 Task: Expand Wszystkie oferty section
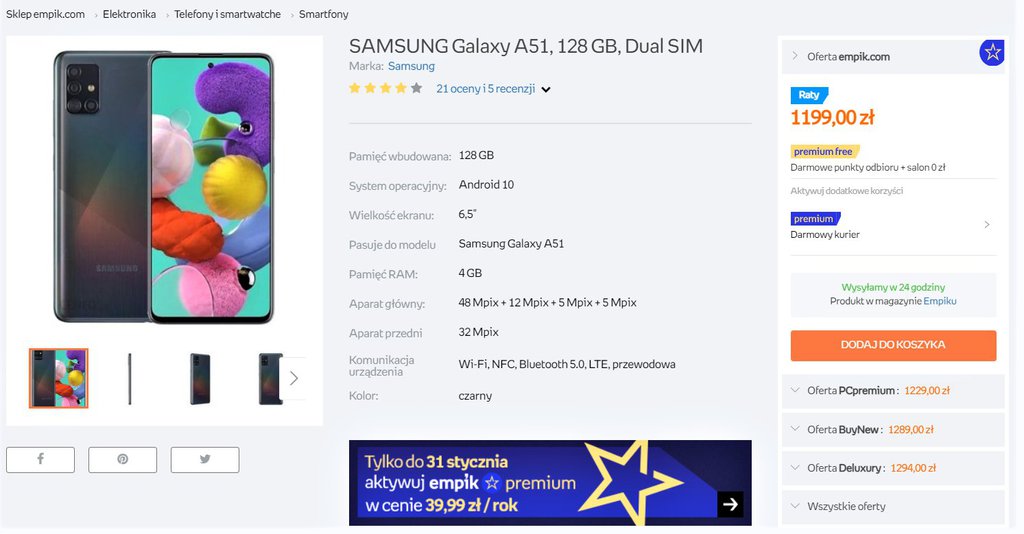pyautogui.click(x=893, y=507)
